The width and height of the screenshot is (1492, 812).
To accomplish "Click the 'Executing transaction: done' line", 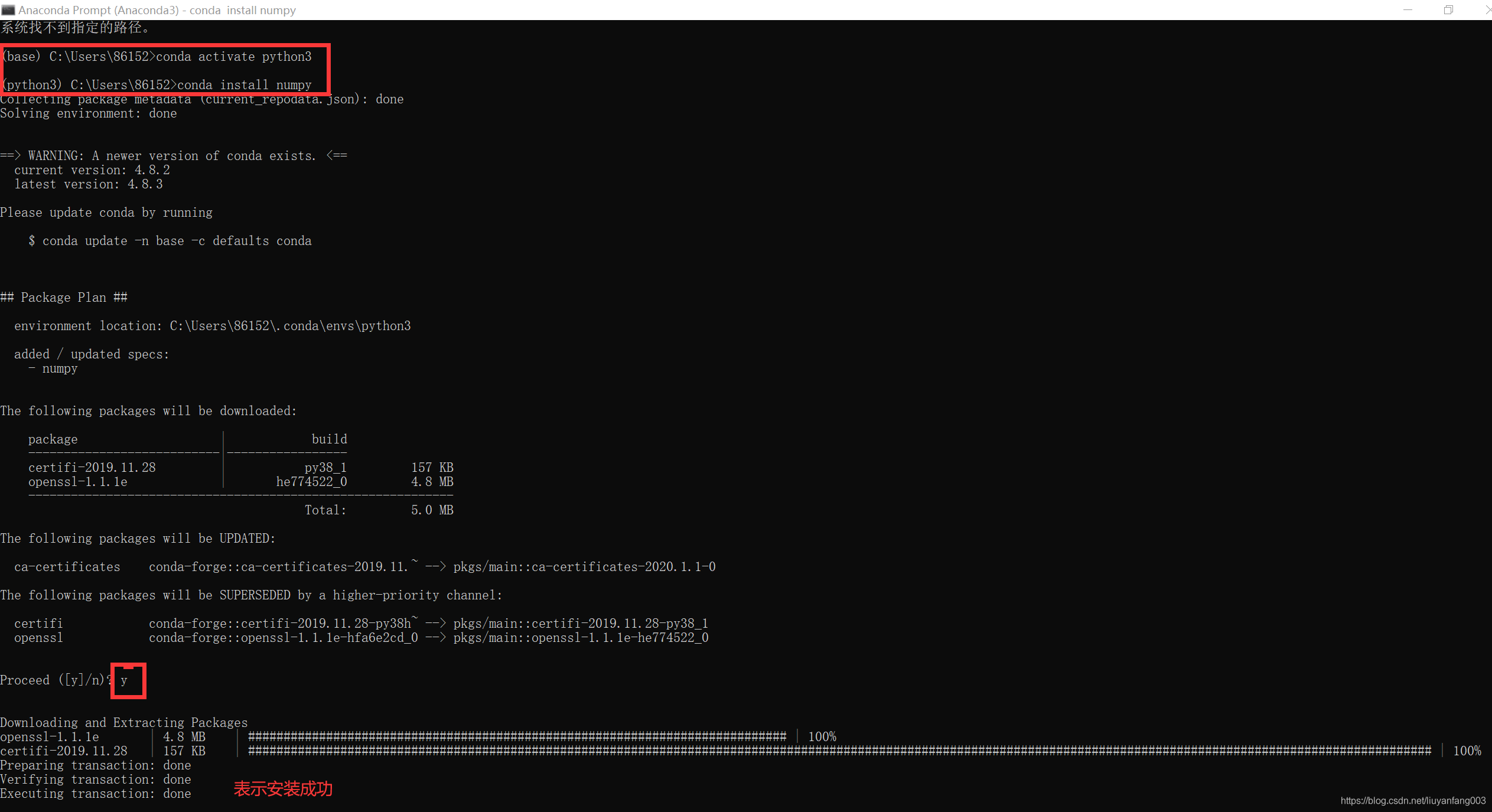I will [96, 794].
